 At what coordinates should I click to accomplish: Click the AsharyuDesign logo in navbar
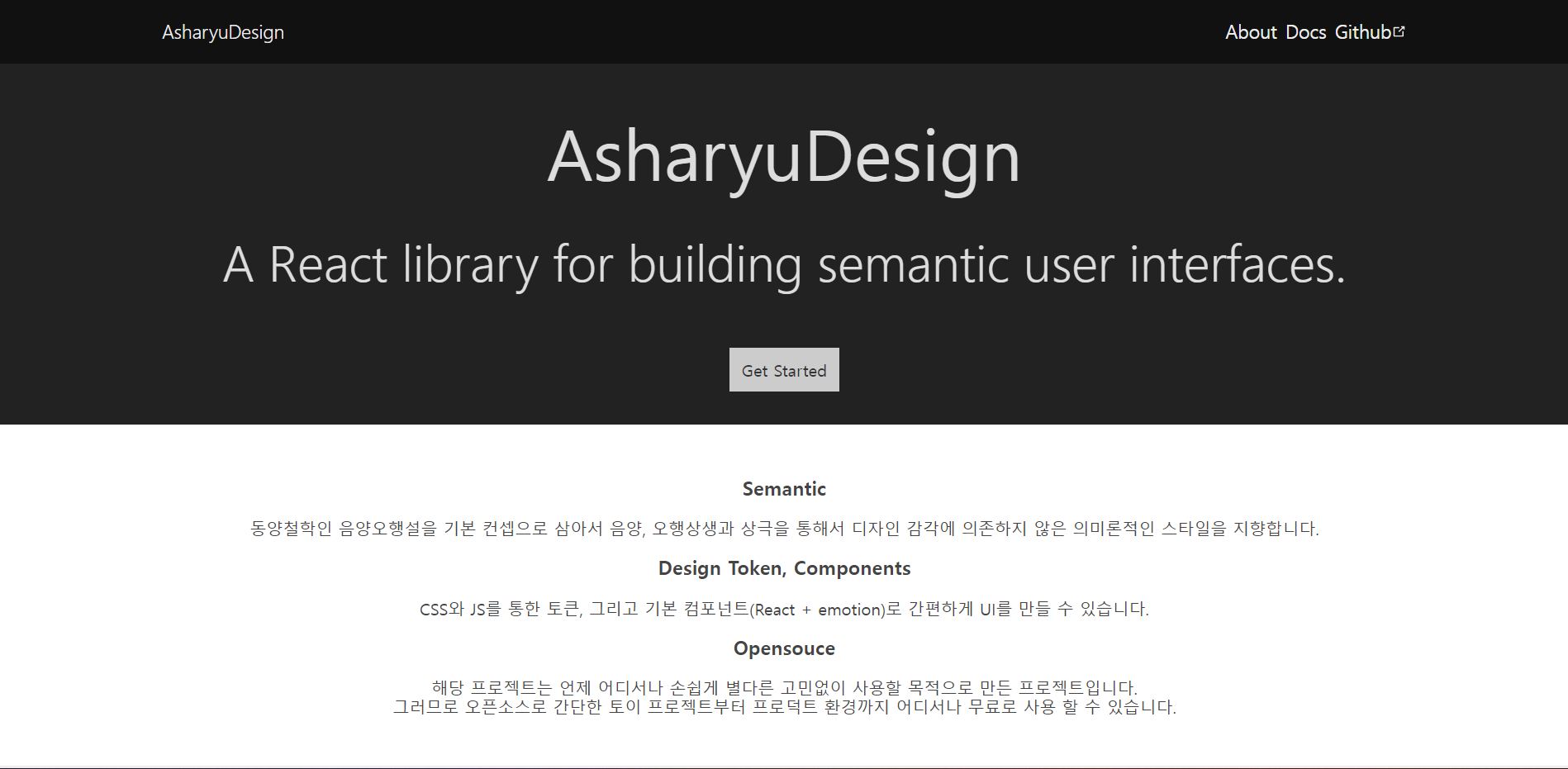tap(223, 32)
